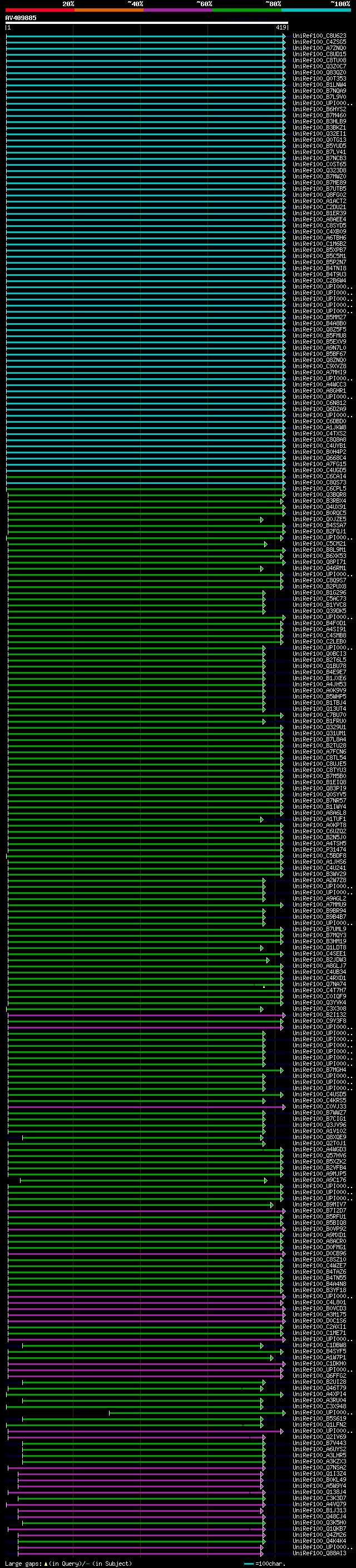Select hit label UniRef100_Q46RM1
356x1568 pixels.
point(319,568)
